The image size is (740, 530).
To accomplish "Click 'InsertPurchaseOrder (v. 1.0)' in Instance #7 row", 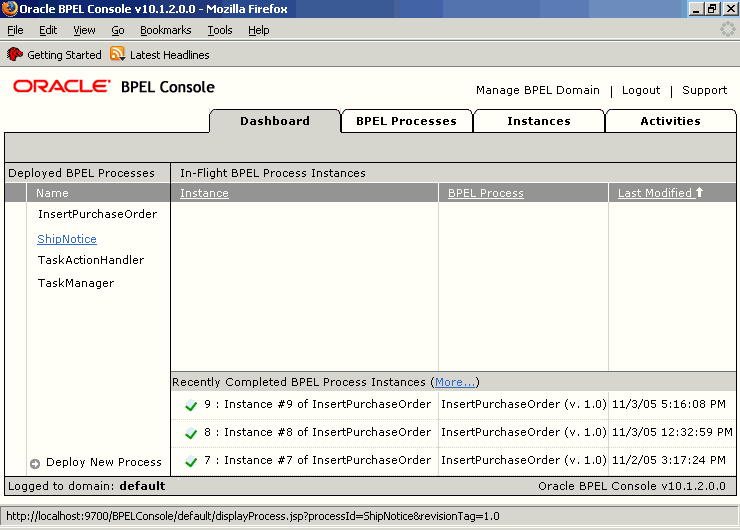I will click(523, 460).
